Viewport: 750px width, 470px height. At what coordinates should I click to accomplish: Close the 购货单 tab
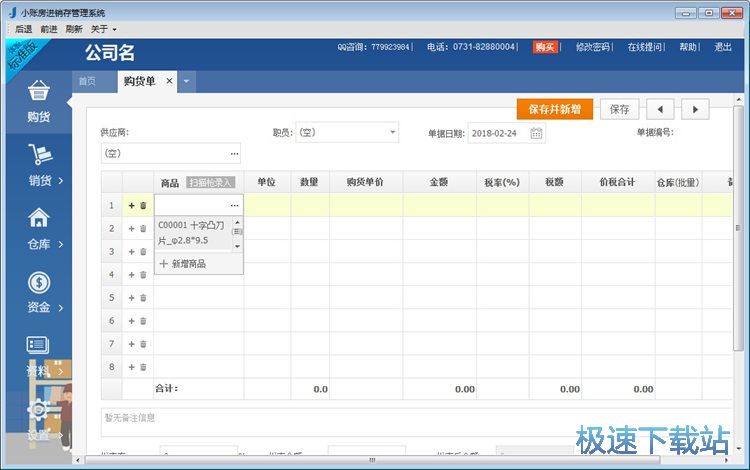(169, 81)
